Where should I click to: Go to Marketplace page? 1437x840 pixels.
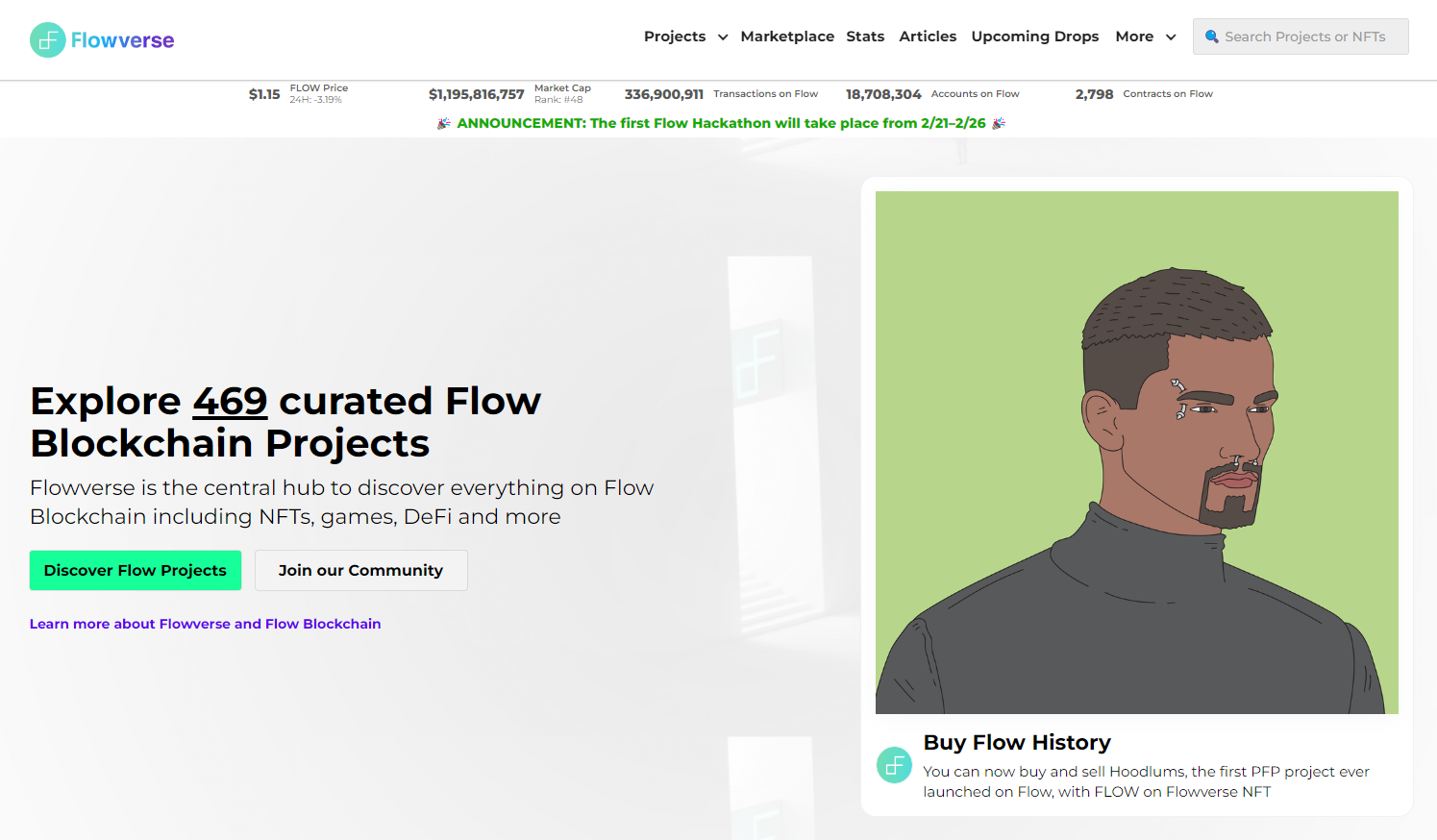pos(787,37)
